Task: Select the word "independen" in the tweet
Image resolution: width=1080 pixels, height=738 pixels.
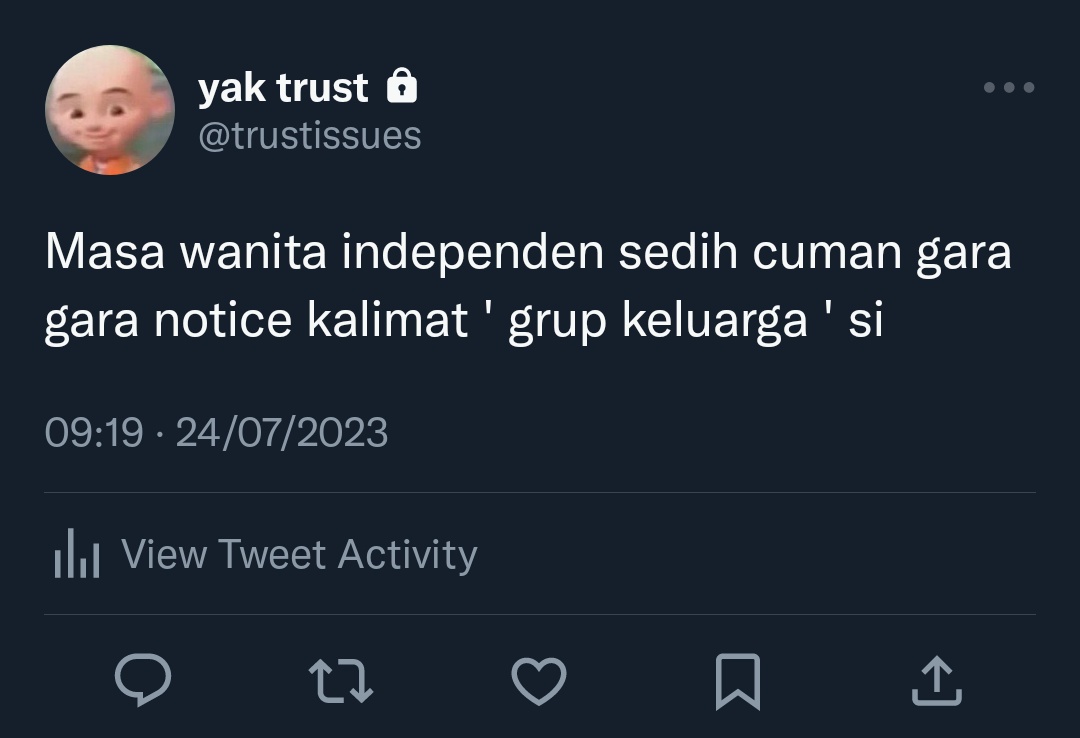Action: (473, 252)
